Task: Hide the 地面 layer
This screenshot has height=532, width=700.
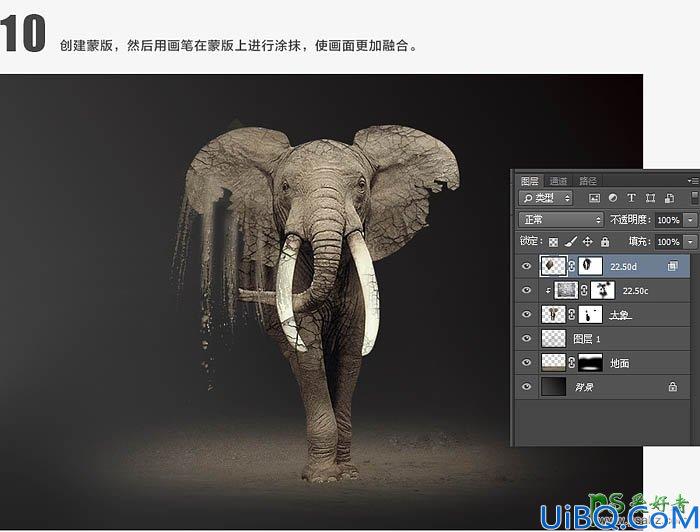Action: (x=526, y=363)
